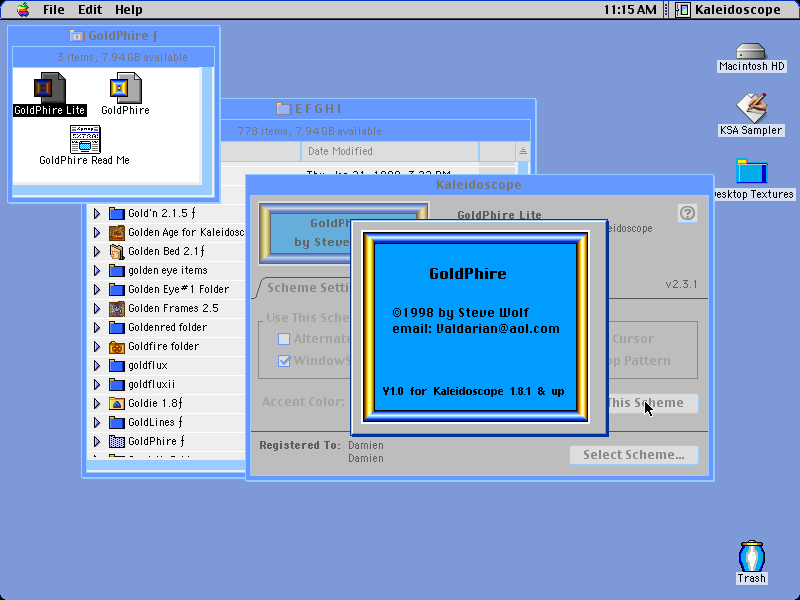Open the Help menu

pyautogui.click(x=129, y=10)
